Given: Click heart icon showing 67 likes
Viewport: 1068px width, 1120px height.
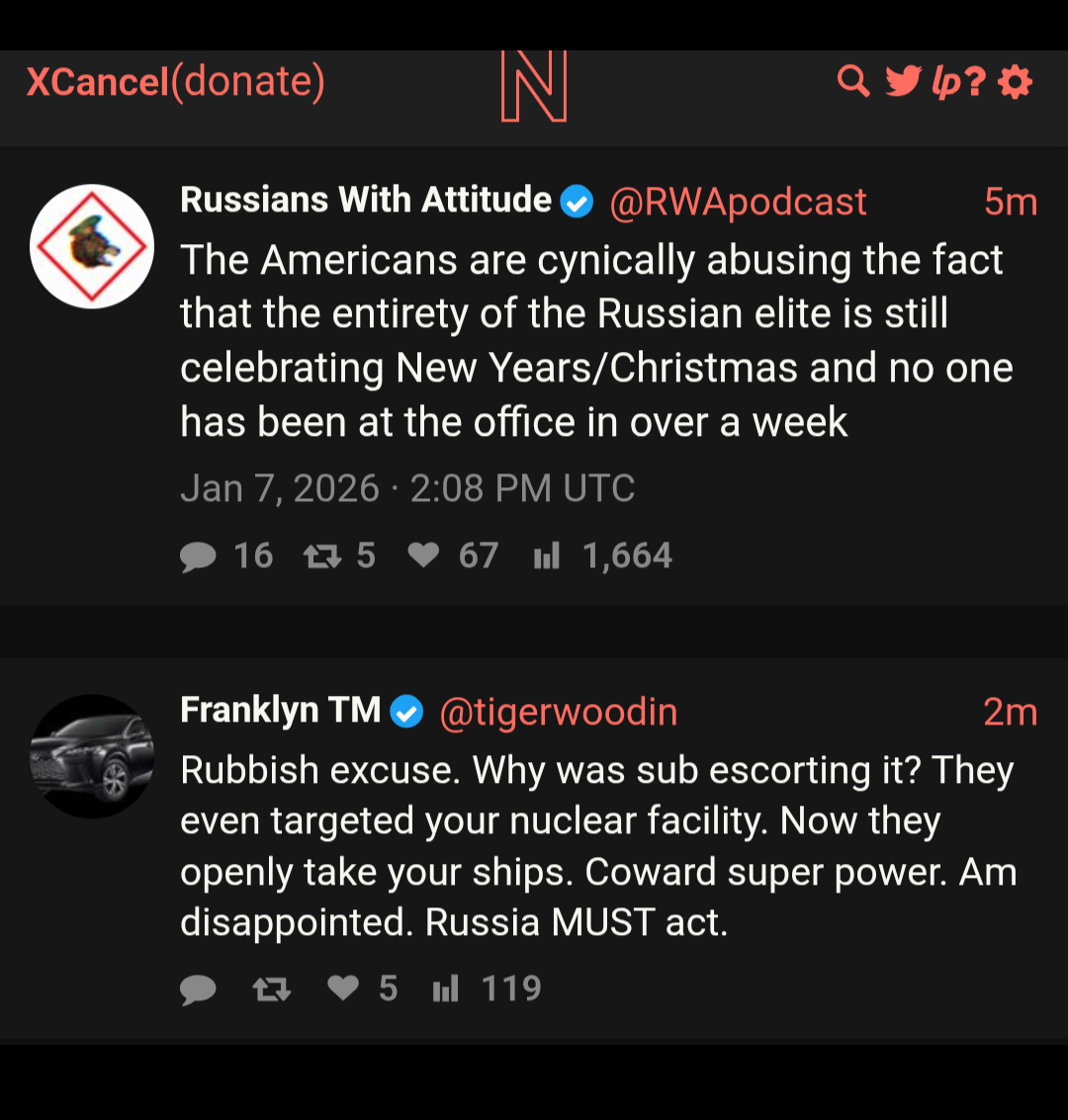Looking at the screenshot, I should [x=423, y=556].
